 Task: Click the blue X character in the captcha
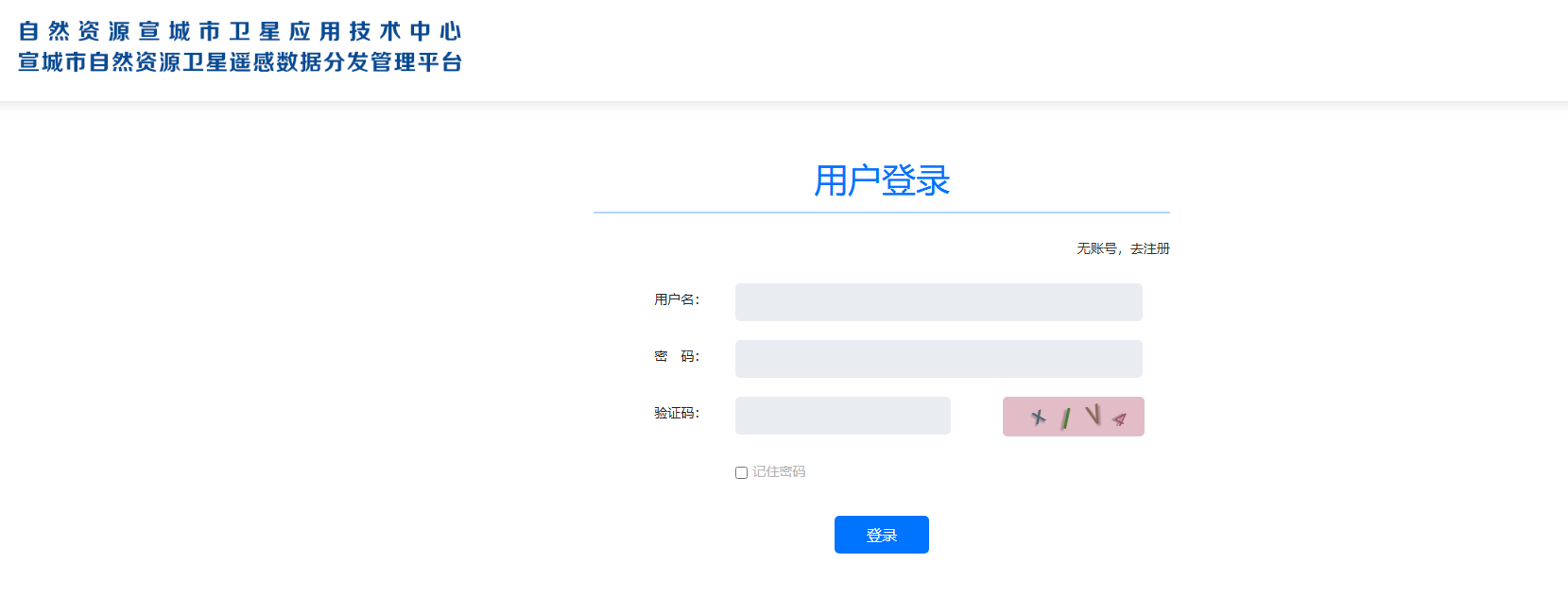pyautogui.click(x=1039, y=417)
